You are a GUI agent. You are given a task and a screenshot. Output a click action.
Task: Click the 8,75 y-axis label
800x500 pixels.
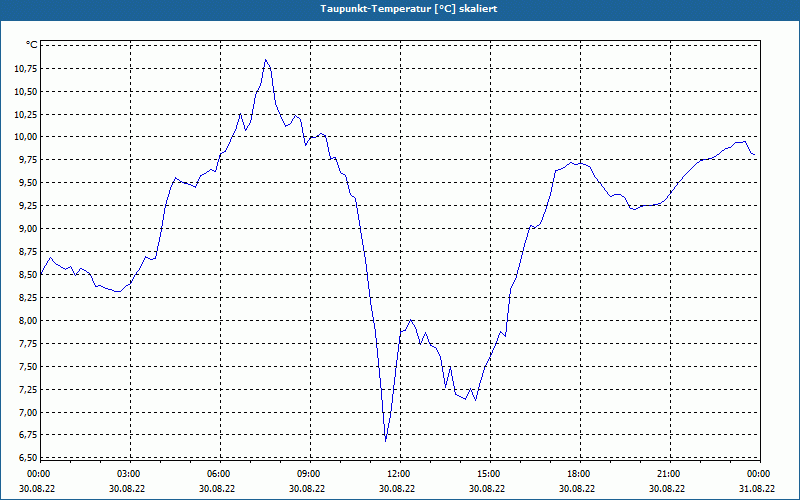point(28,252)
